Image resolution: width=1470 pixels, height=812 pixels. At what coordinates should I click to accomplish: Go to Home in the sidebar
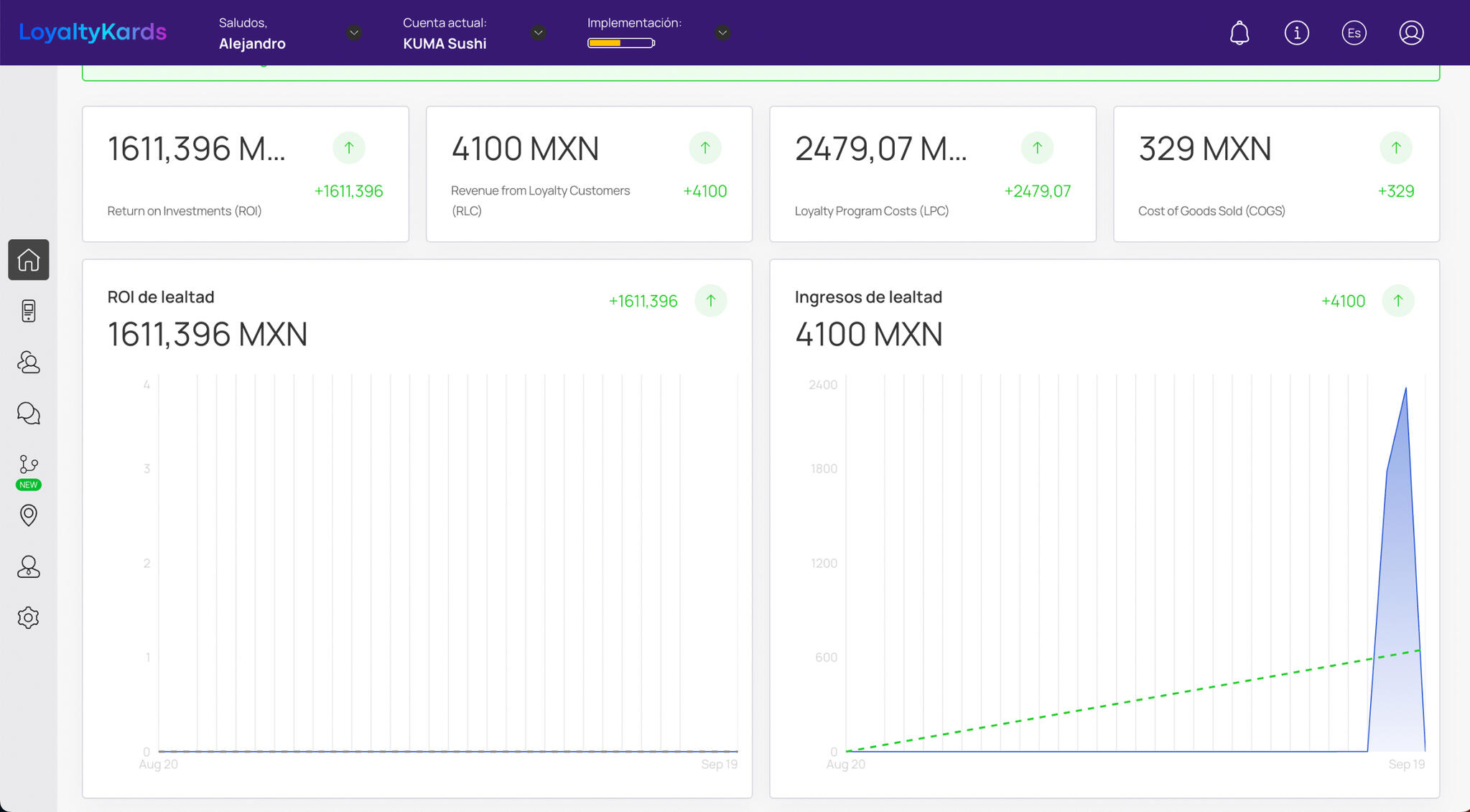(29, 260)
